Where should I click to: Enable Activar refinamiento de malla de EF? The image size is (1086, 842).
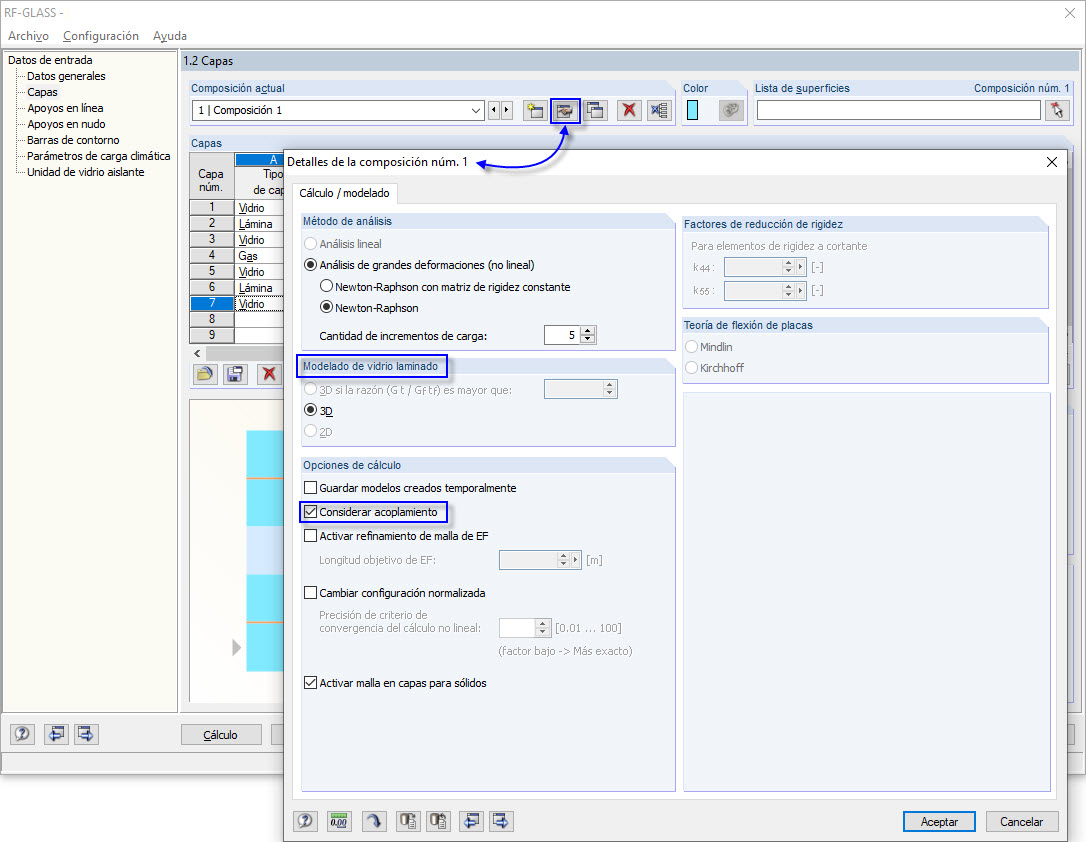click(x=396, y=536)
